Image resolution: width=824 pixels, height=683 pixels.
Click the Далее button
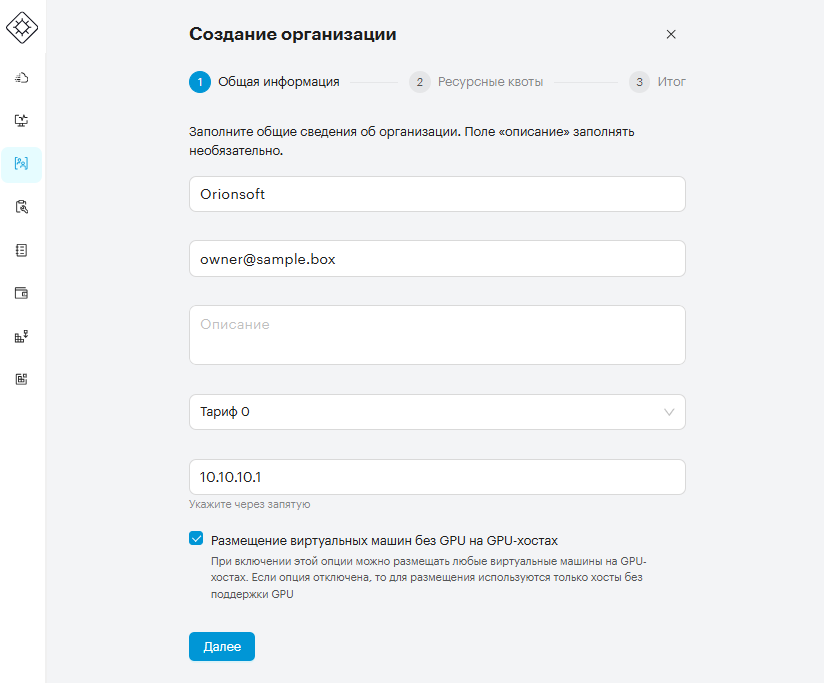pos(222,647)
